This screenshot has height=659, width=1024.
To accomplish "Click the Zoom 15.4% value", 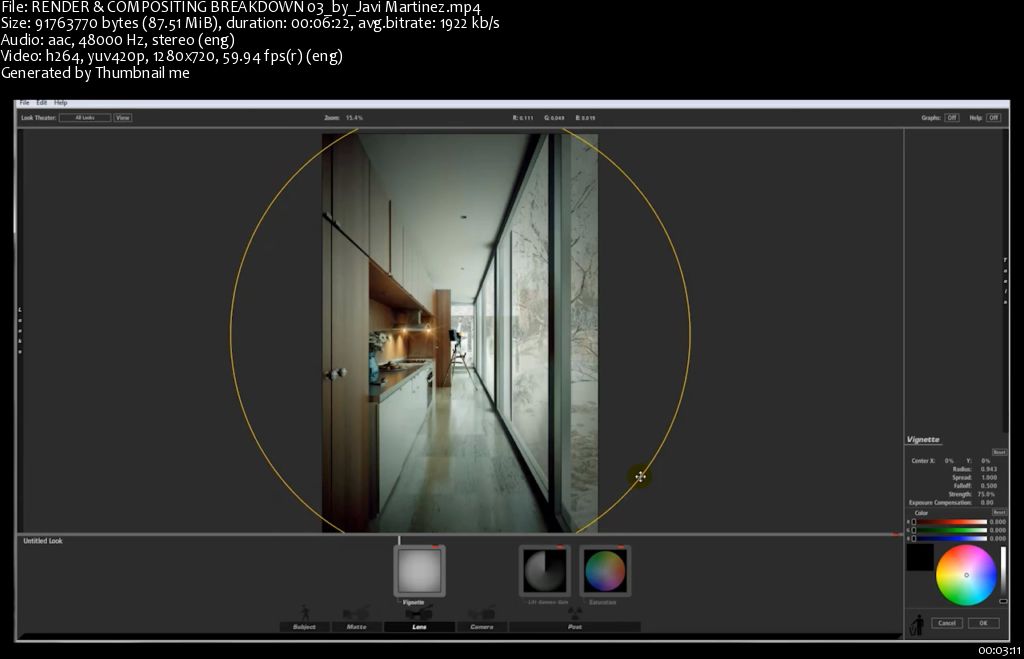I will pyautogui.click(x=354, y=118).
